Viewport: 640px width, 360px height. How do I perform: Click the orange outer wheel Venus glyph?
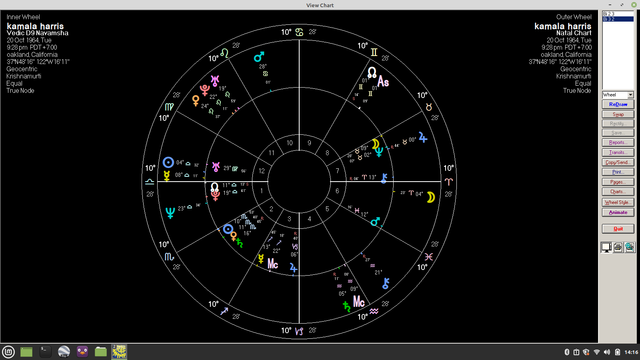196,100
